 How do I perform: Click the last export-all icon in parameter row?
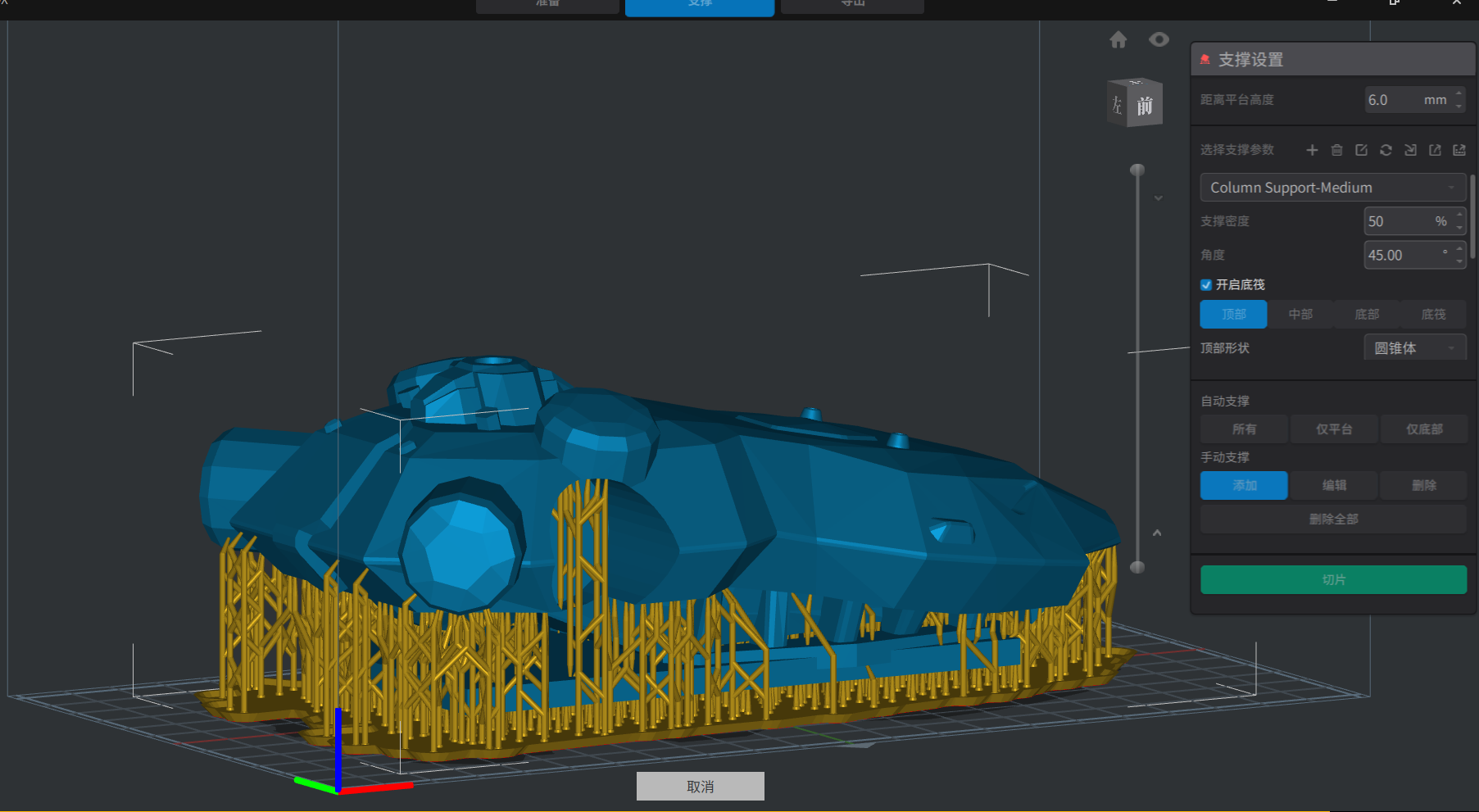click(x=1459, y=150)
